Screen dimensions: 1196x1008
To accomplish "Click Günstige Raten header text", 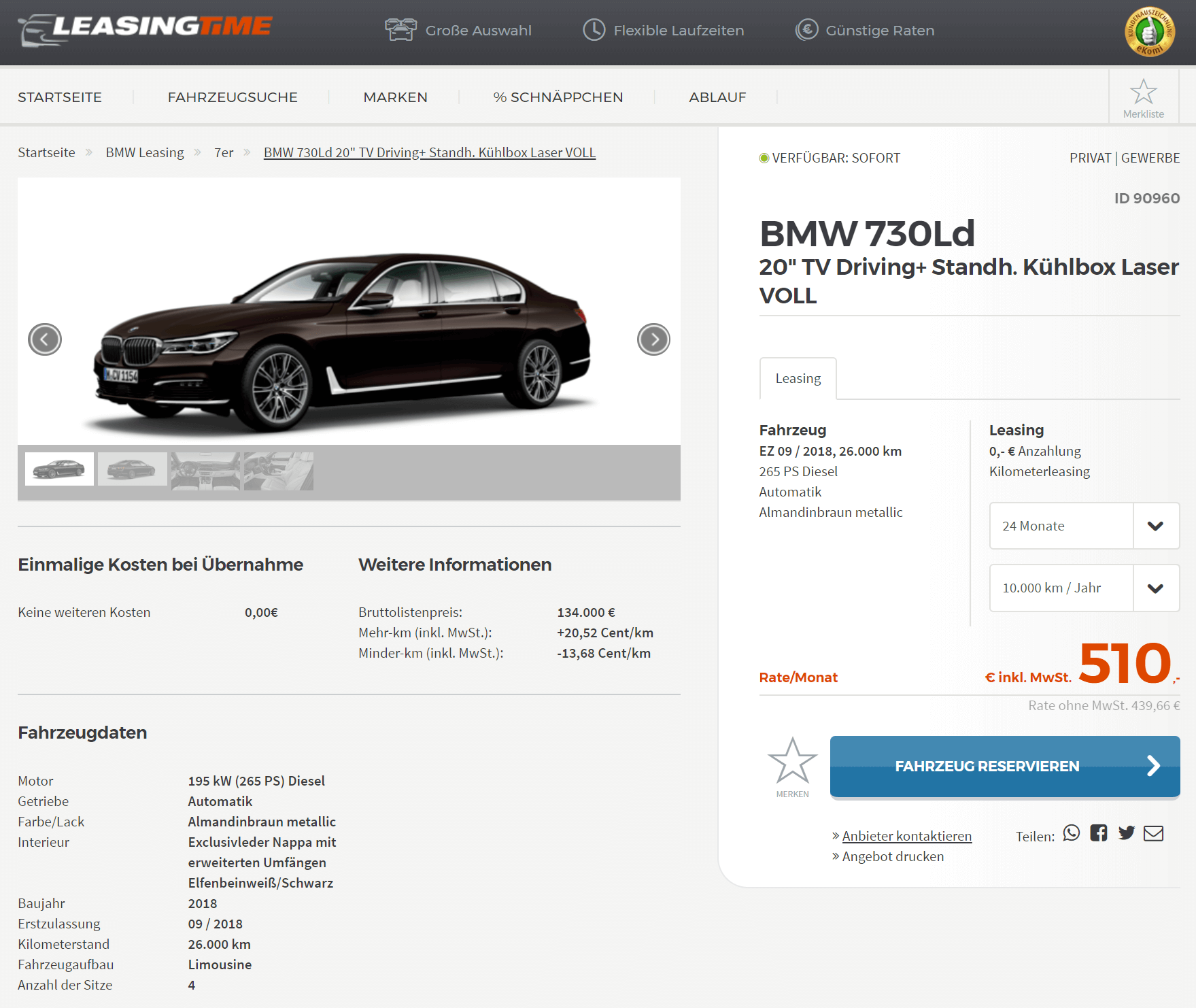I will 880,31.
